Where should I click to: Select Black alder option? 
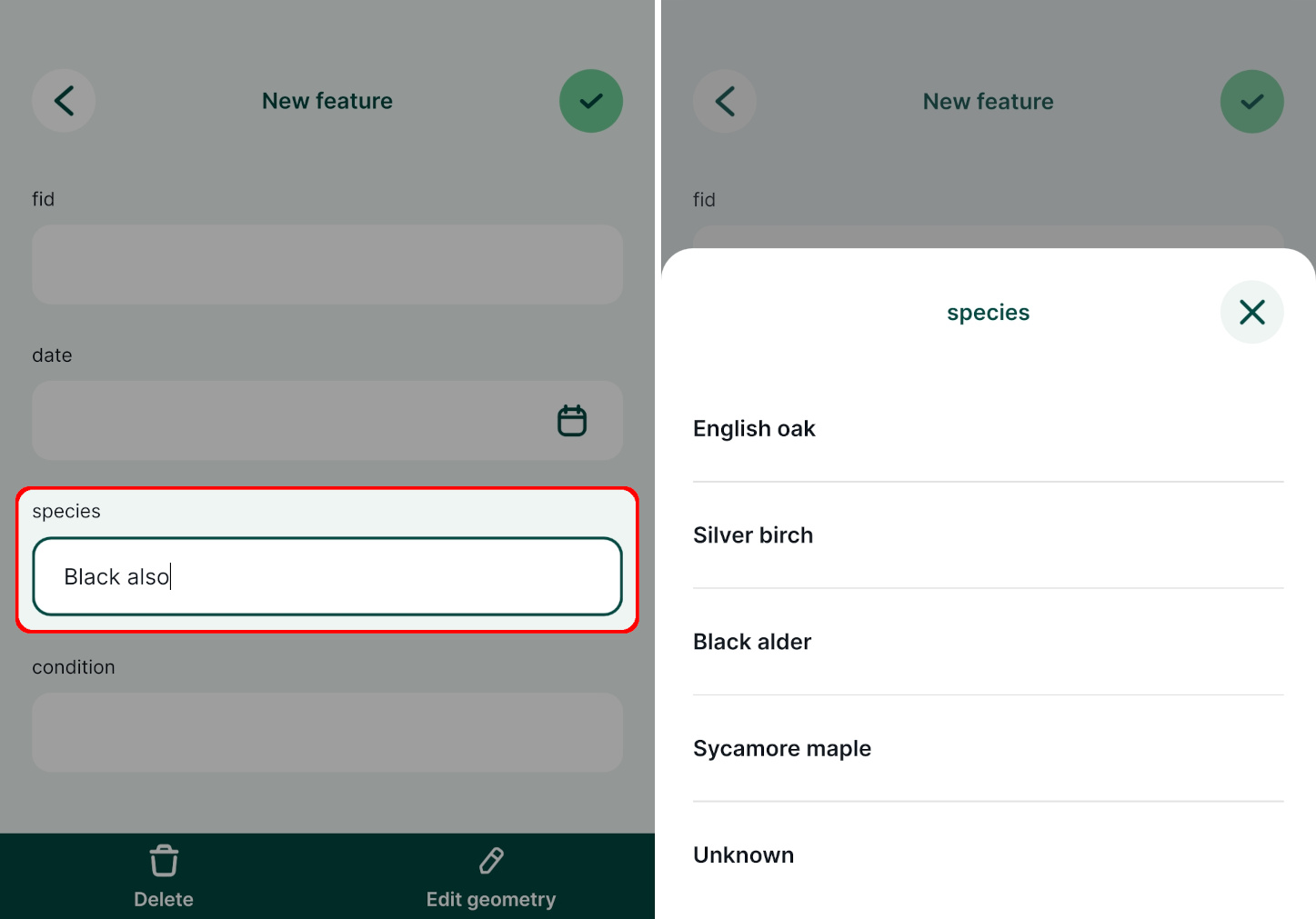pyautogui.click(x=989, y=642)
